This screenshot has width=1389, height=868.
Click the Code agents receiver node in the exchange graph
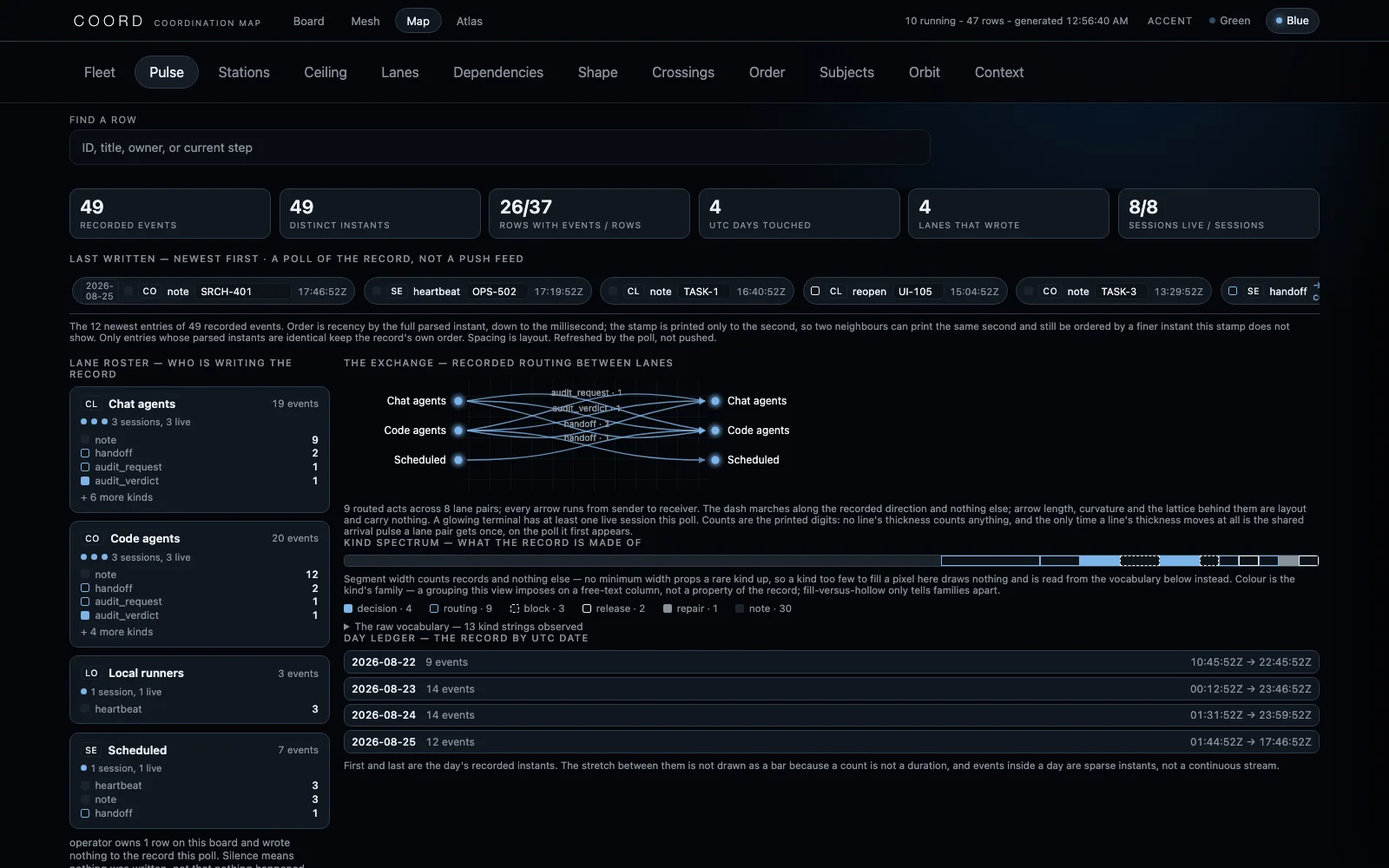[x=715, y=431]
